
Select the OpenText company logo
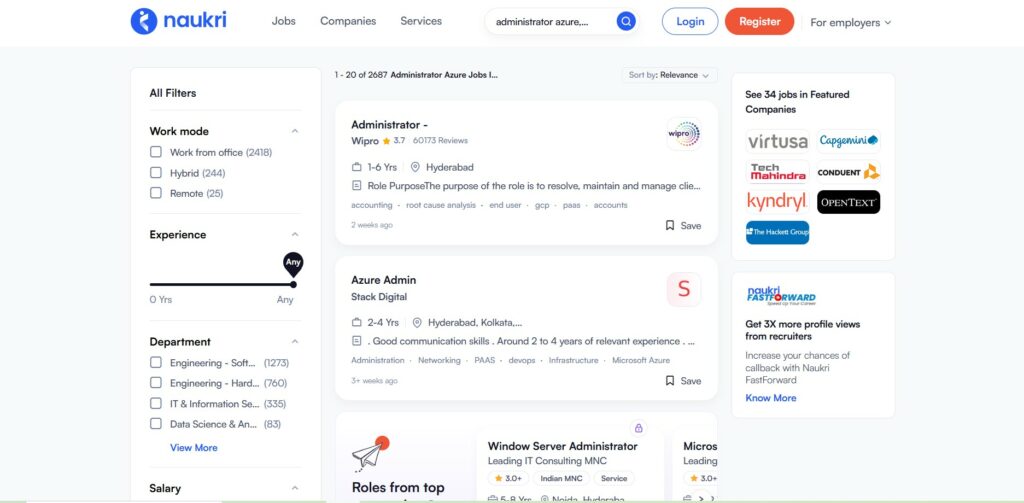tap(848, 202)
